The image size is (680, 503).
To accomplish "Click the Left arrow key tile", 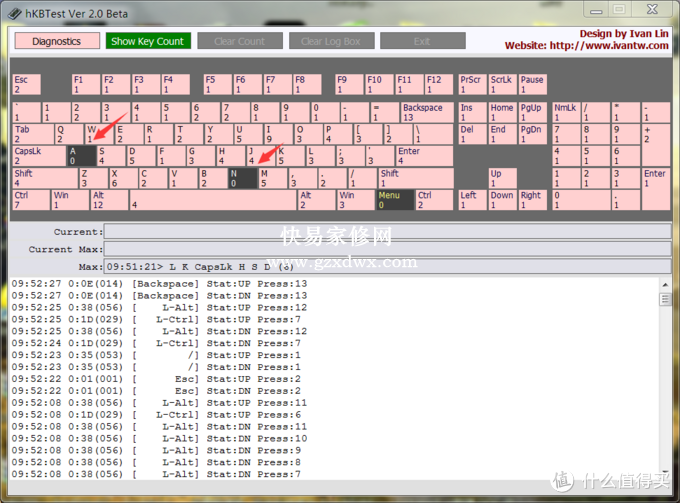I will [x=473, y=200].
